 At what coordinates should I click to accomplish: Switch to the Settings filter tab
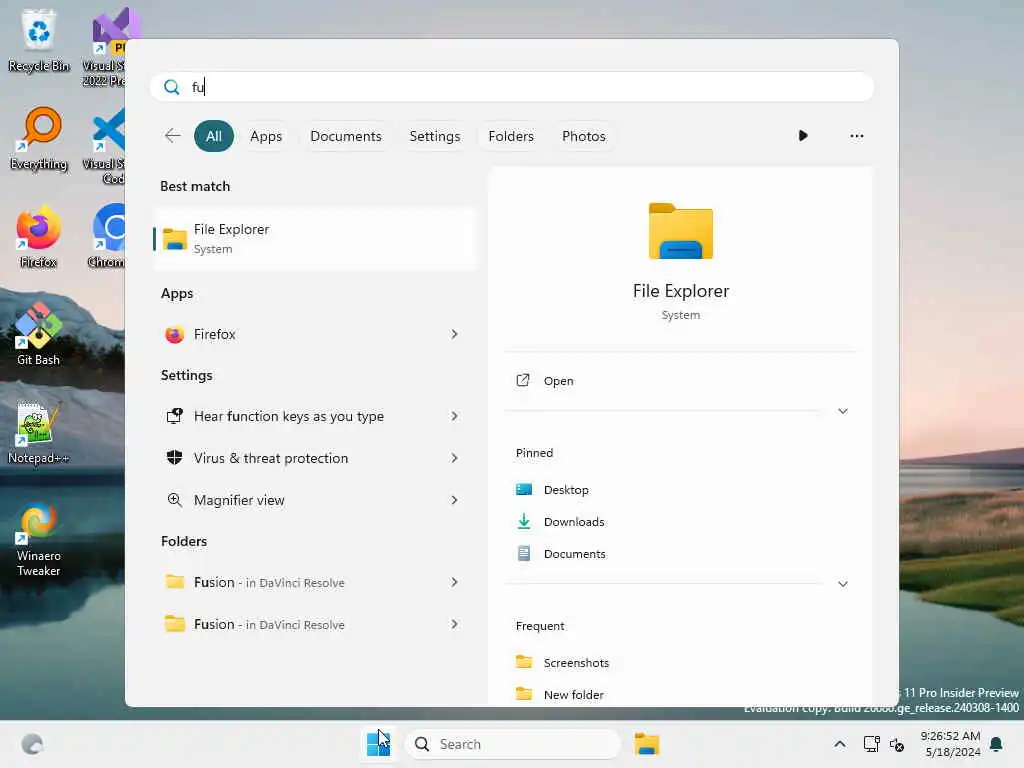click(434, 136)
